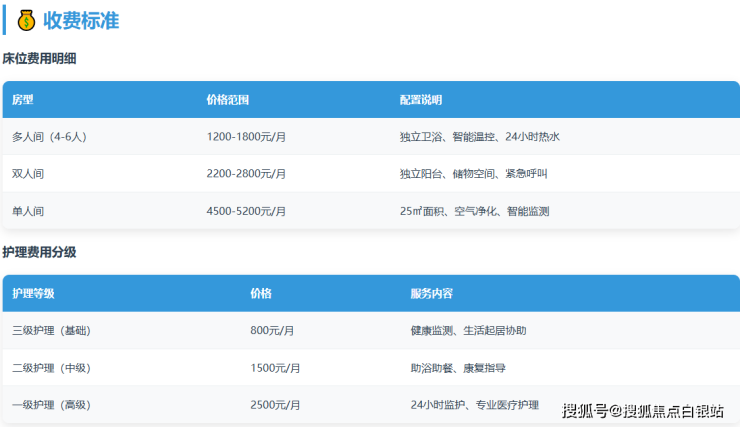740x427 pixels.
Task: Select the 单人间 room type cell
Action: [28, 211]
